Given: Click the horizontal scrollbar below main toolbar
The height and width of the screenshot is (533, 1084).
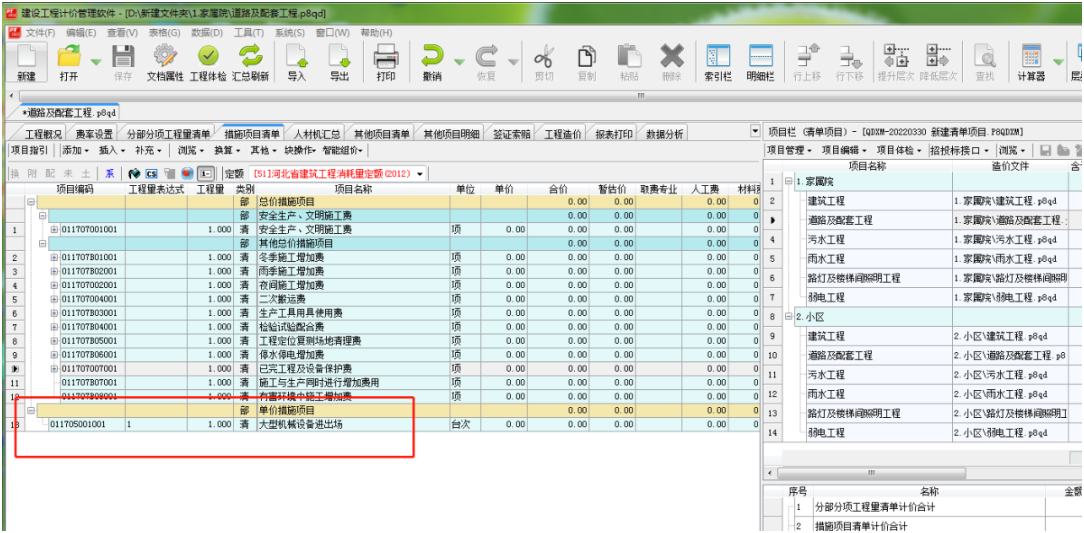Looking at the screenshot, I should click(640, 96).
